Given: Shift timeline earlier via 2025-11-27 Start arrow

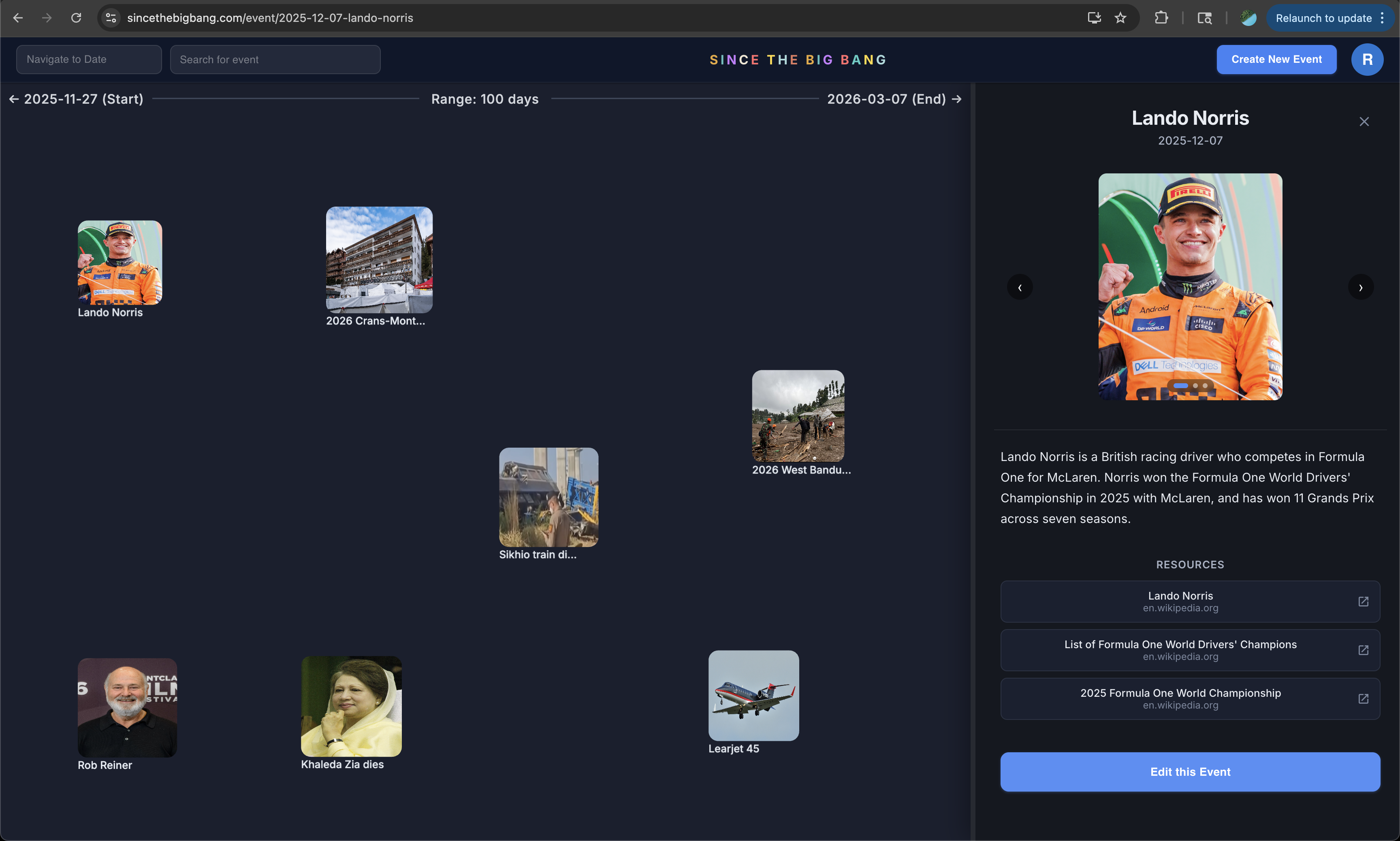Looking at the screenshot, I should [x=14, y=99].
